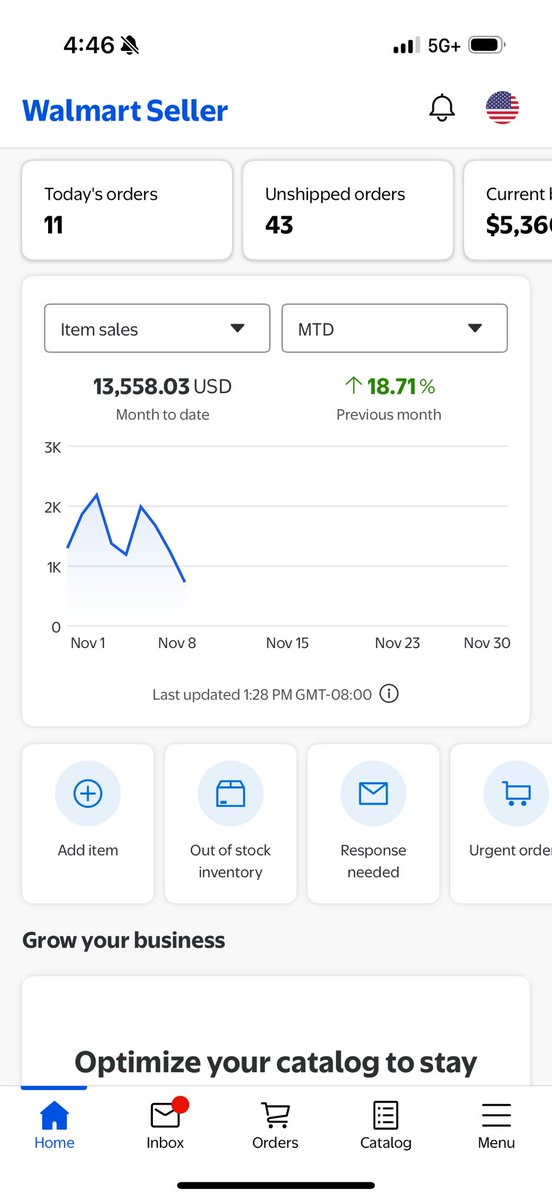
Task: Tap the Nov 15 chart axis label
Action: point(287,643)
